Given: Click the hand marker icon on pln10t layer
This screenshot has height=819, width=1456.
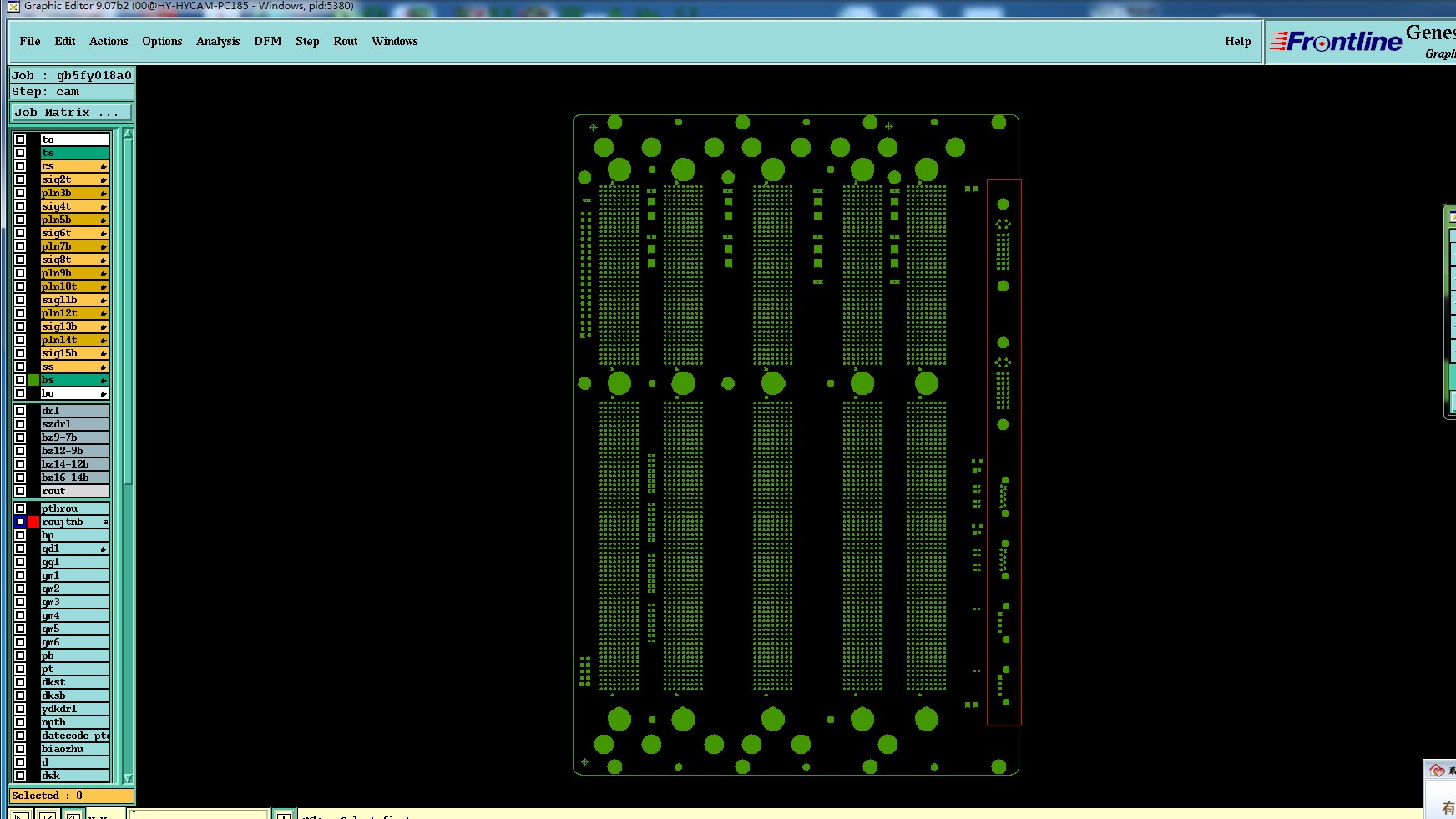Looking at the screenshot, I should (x=104, y=286).
